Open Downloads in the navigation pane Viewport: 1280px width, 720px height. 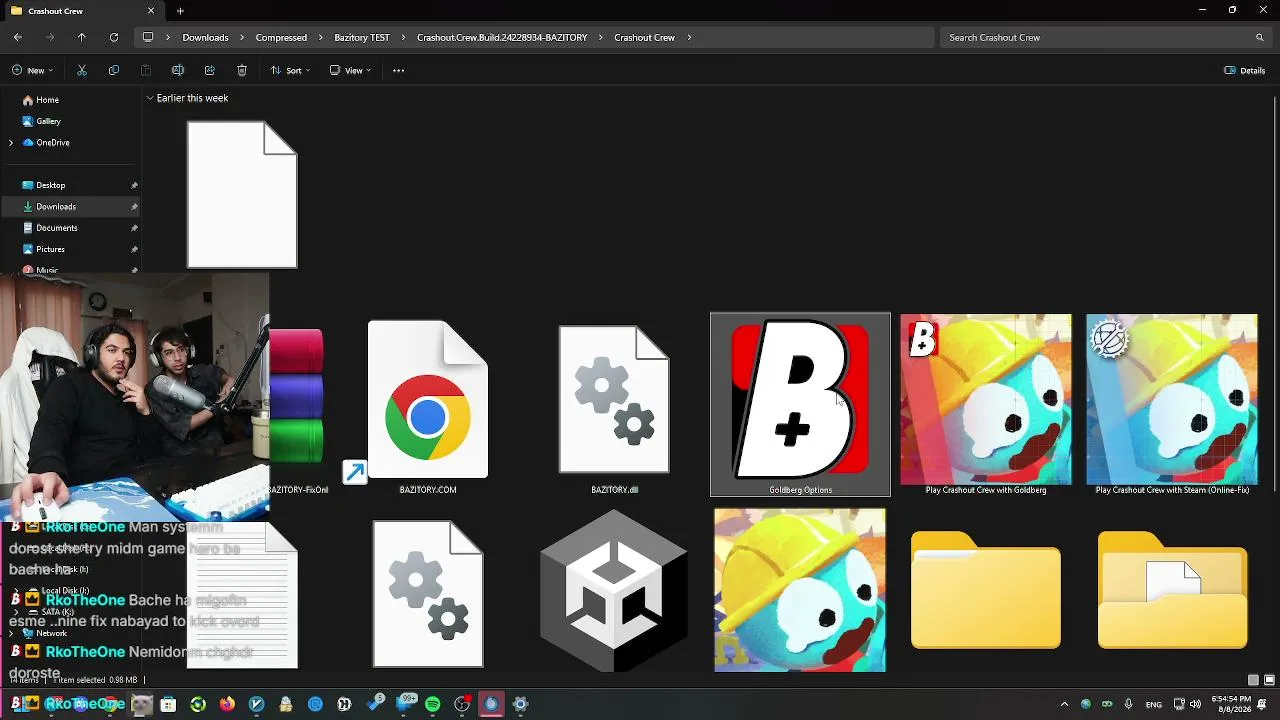tap(56, 206)
